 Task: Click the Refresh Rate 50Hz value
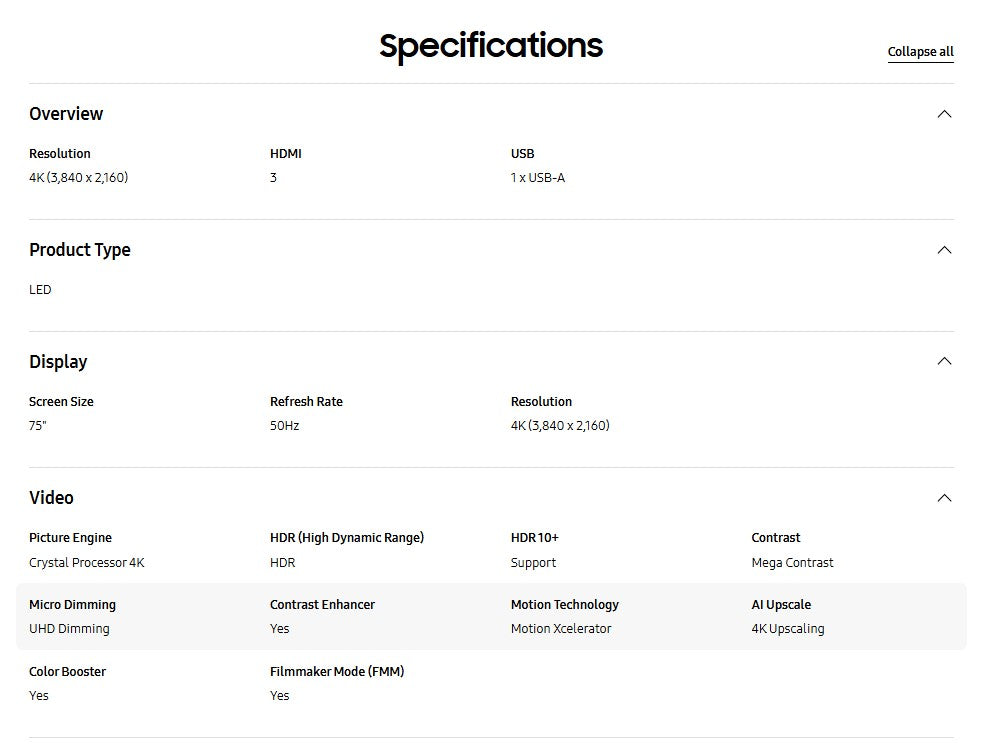[284, 426]
